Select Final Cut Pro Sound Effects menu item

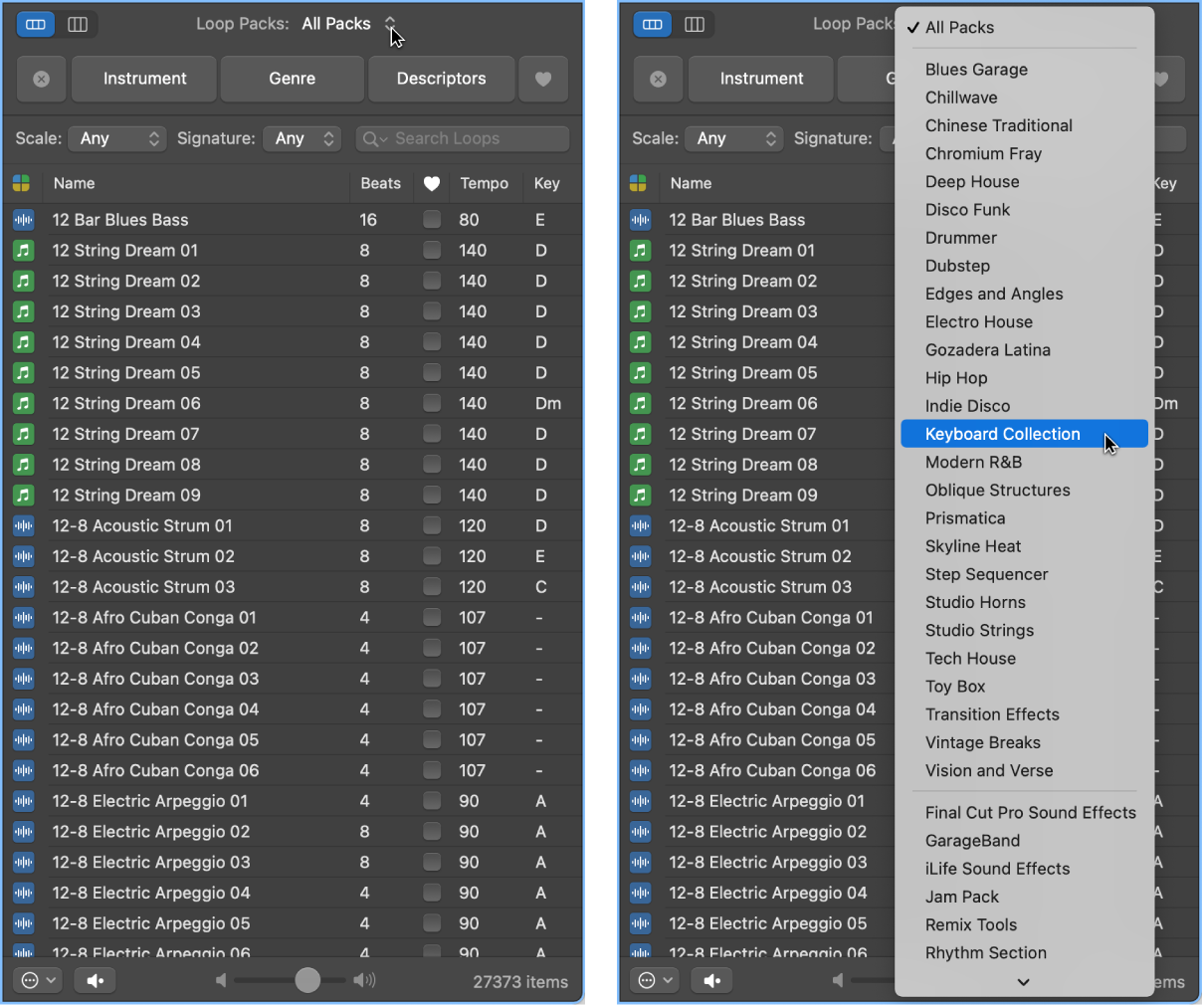(x=1030, y=813)
